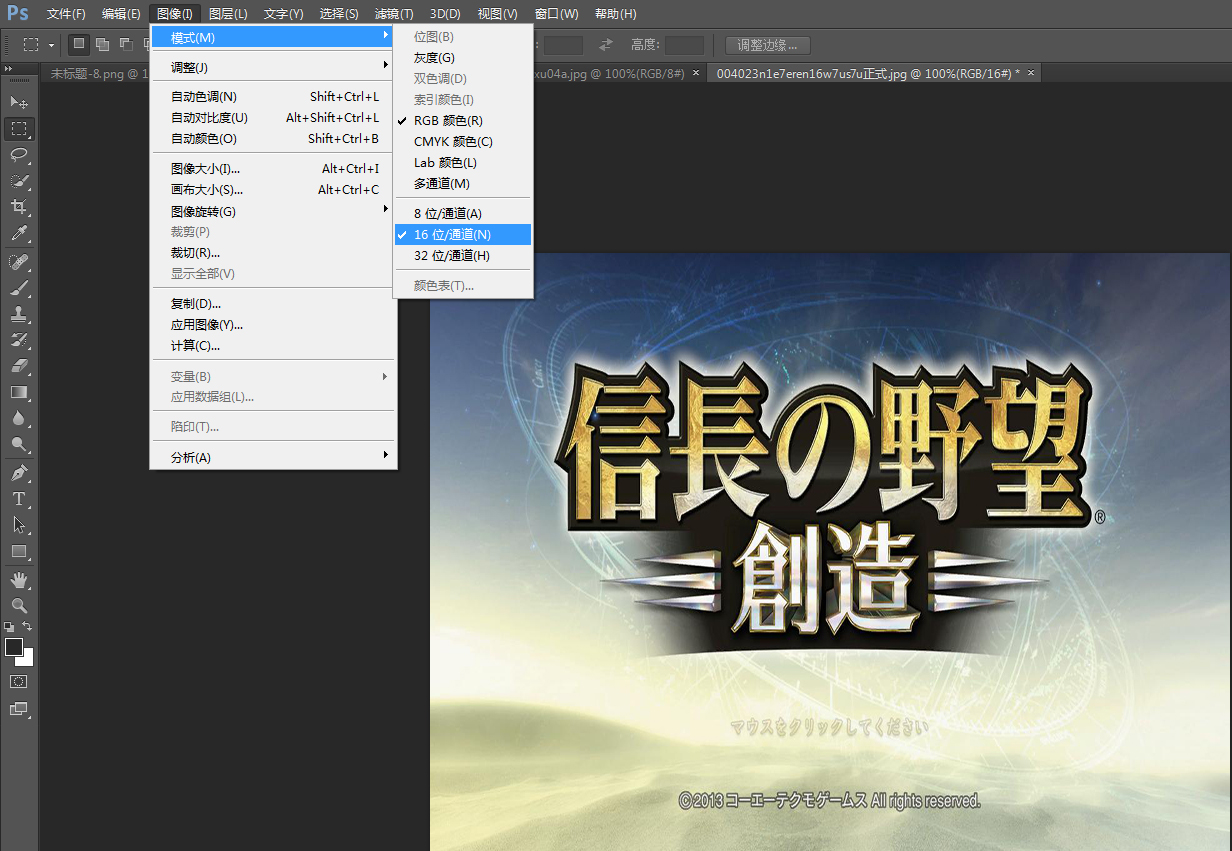Select the Zoom tool

click(x=19, y=606)
